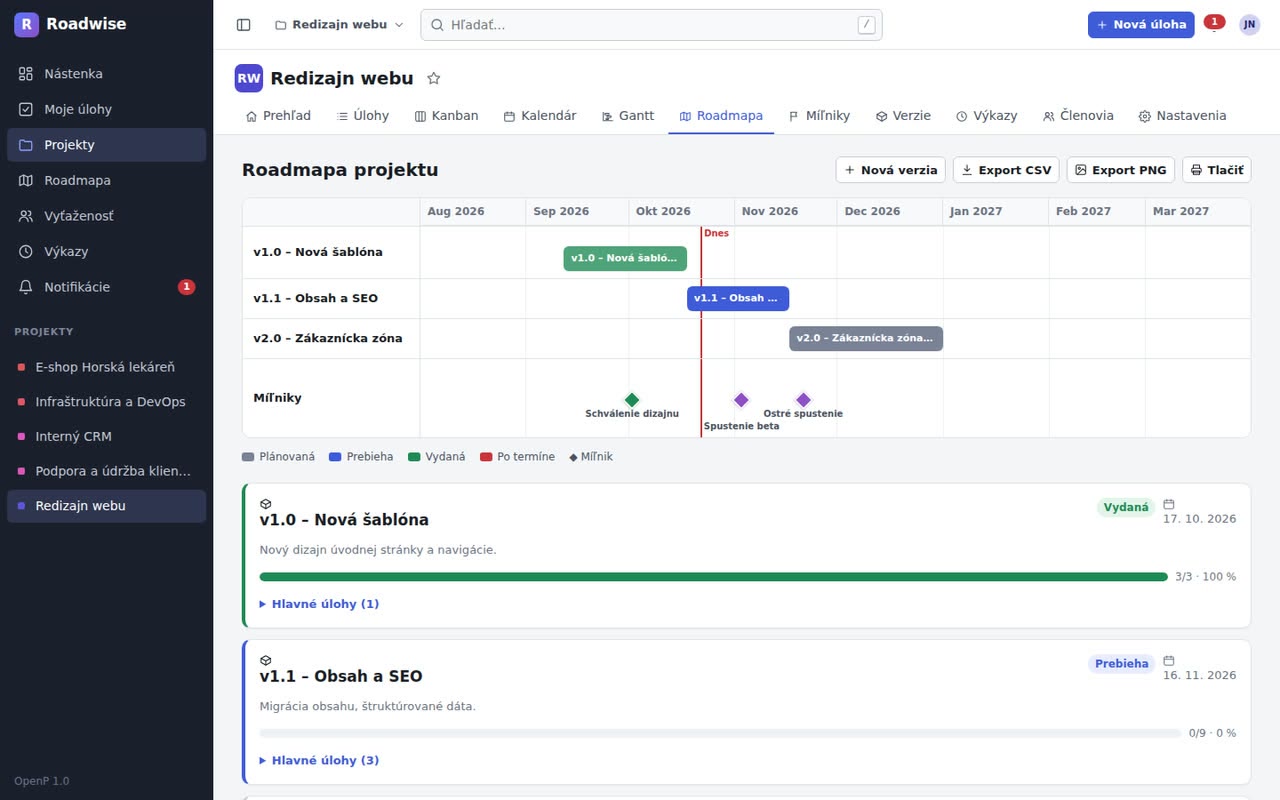This screenshot has height=800, width=1280.
Task: Open Infraštruktúra a DevOps project
Action: (106, 402)
